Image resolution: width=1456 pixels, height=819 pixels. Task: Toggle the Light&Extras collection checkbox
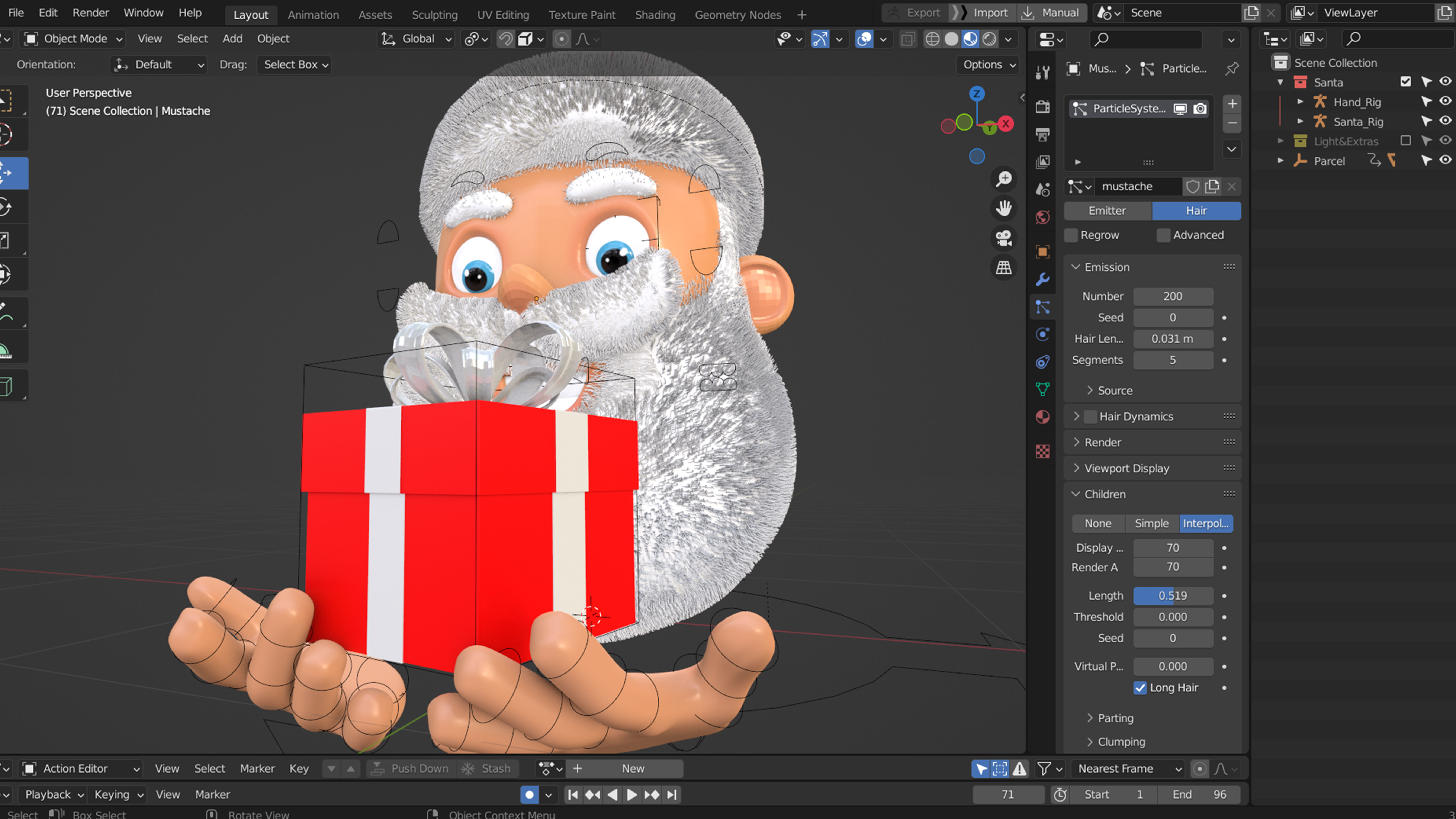point(1406,141)
